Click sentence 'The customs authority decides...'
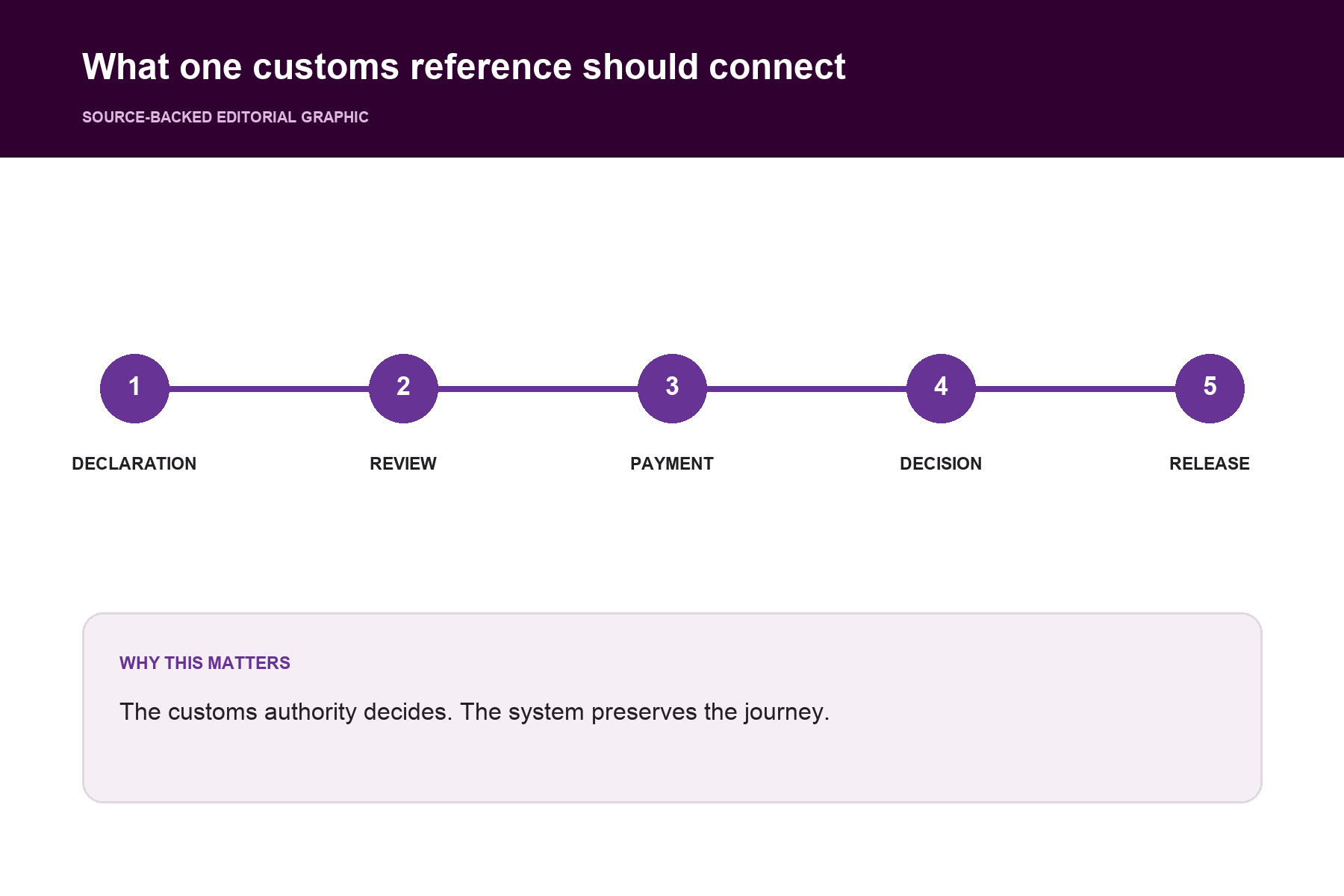 [474, 712]
